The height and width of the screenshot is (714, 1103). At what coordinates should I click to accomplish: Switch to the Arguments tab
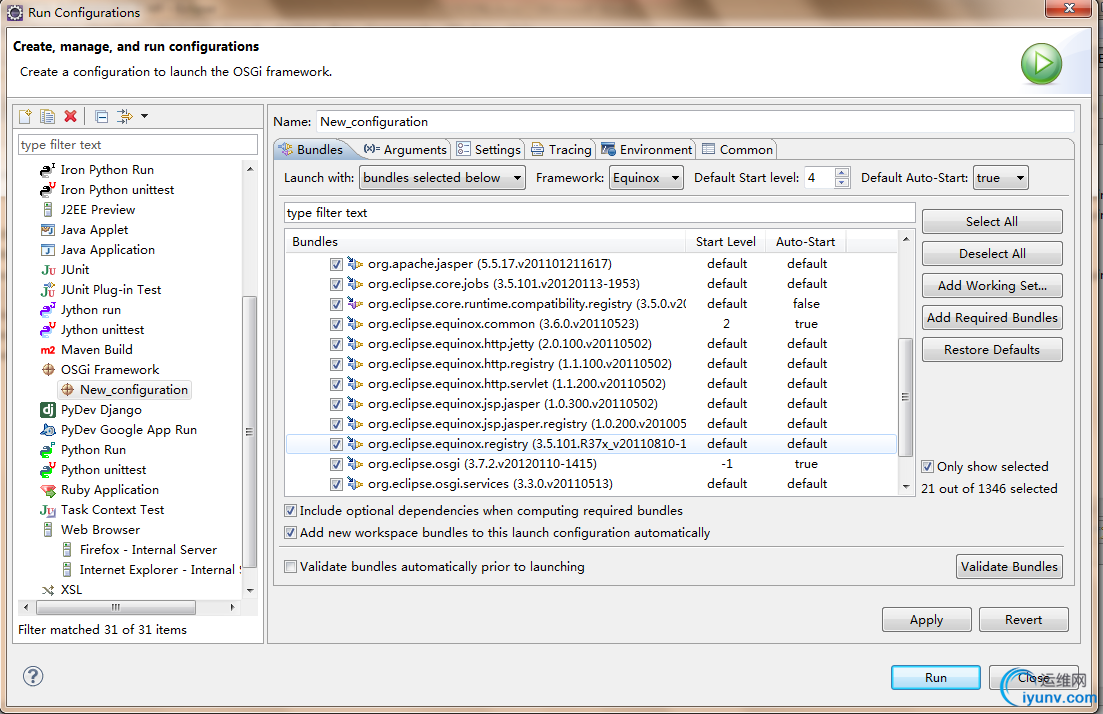tap(405, 149)
